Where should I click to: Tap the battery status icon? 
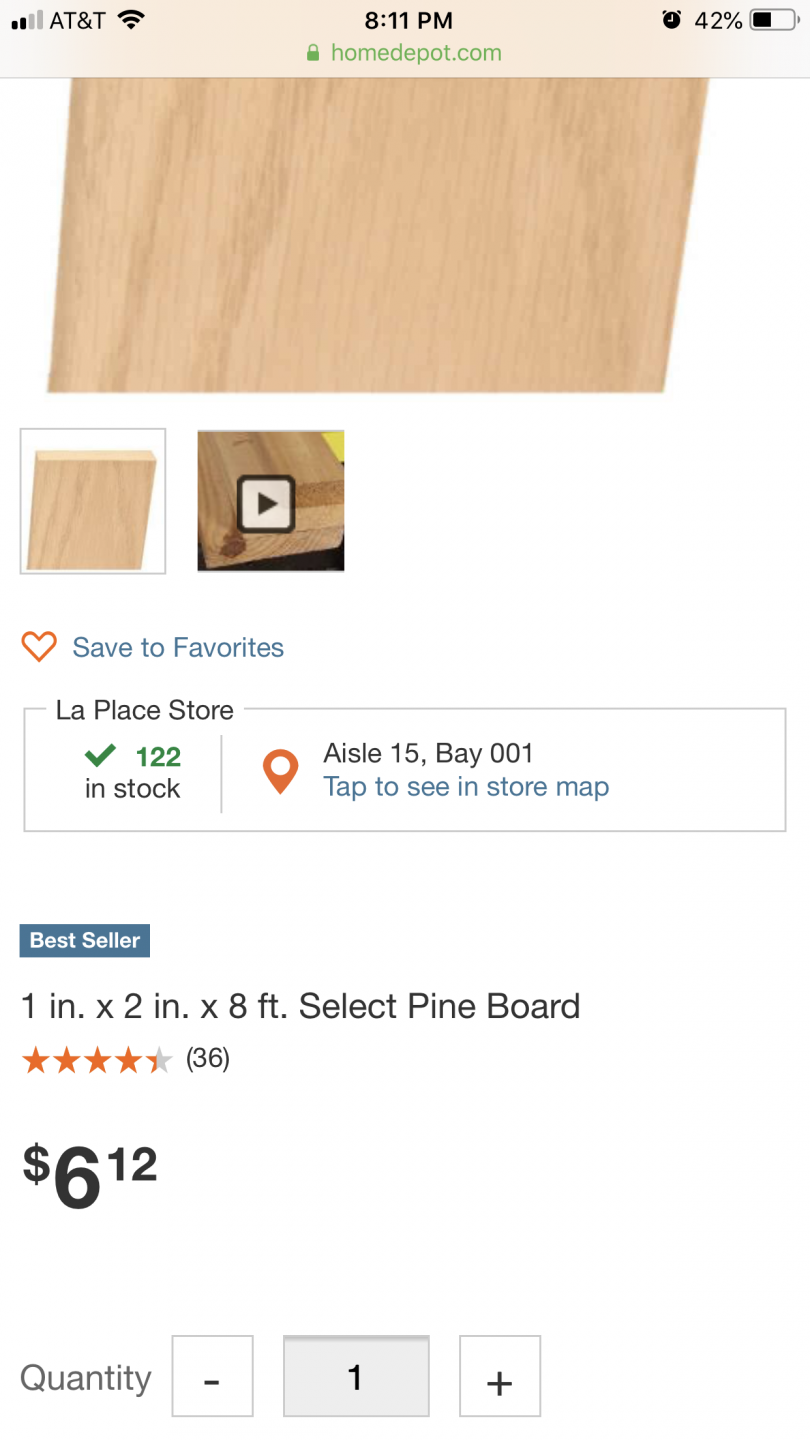775,20
